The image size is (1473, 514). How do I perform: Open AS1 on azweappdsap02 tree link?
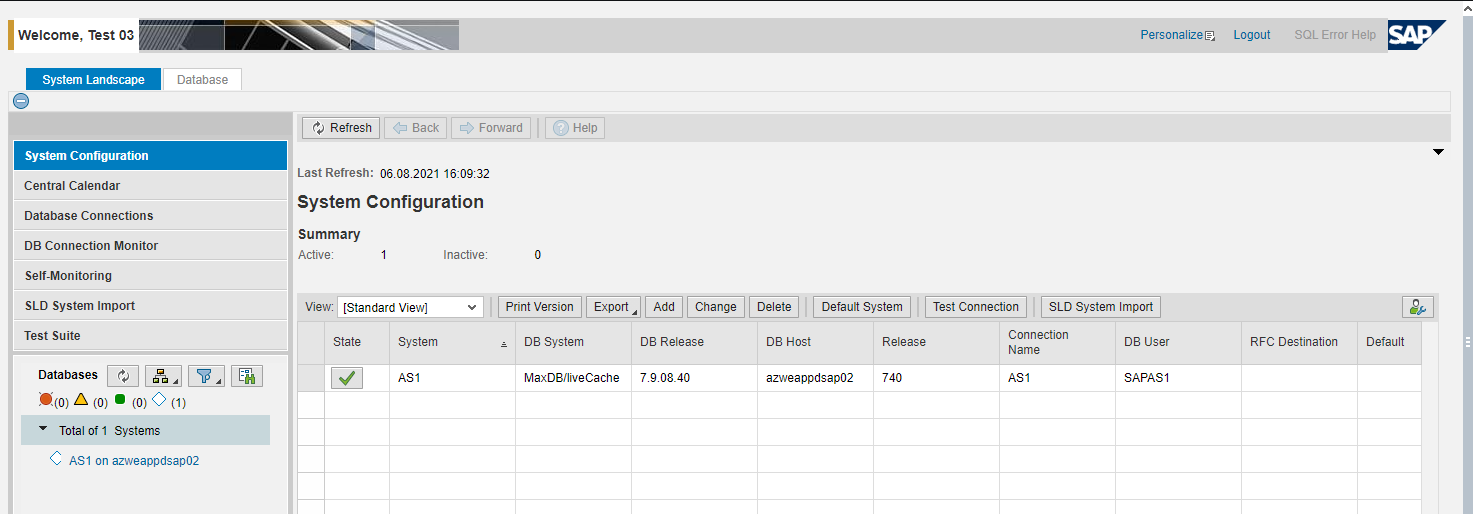click(133, 461)
